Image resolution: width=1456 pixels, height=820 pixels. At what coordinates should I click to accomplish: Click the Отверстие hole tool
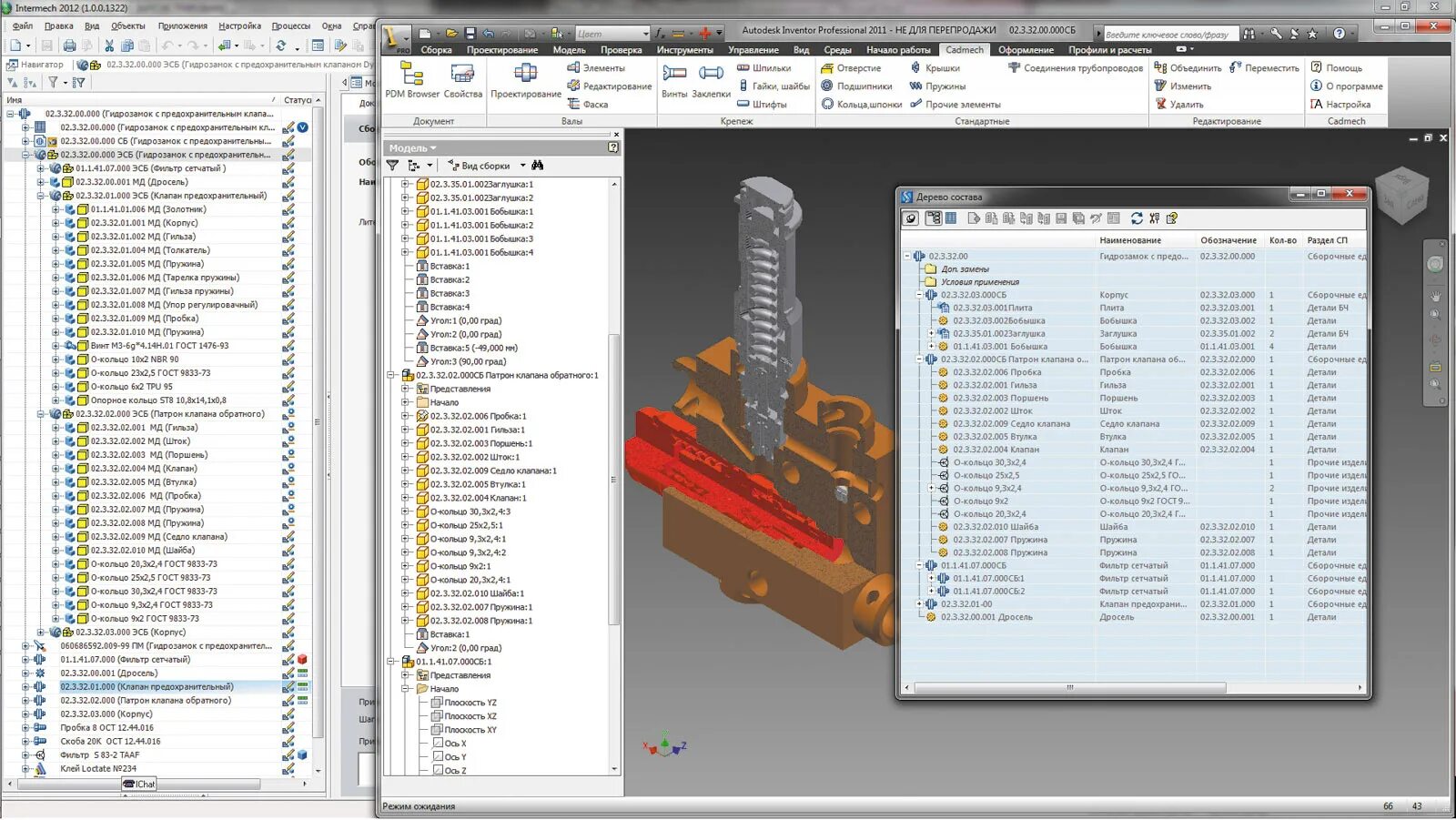point(851,67)
